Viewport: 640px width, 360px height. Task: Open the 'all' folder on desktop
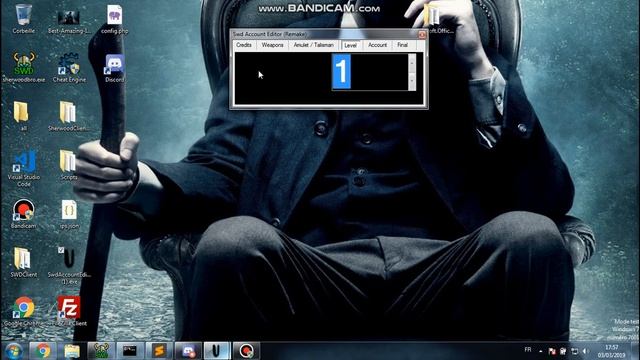coord(23,116)
